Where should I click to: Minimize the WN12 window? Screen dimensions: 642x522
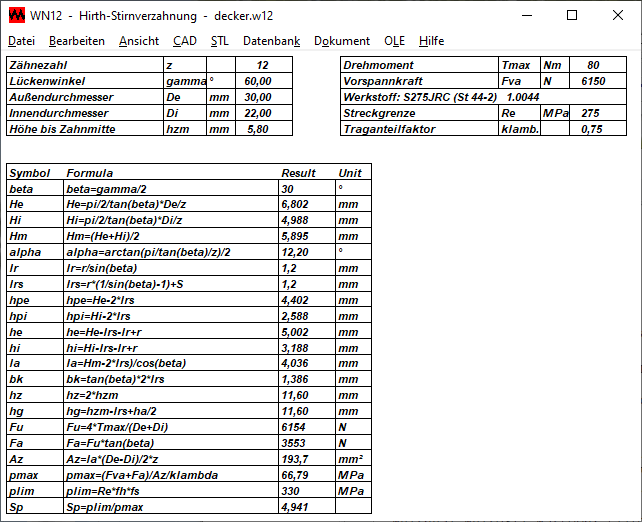pyautogui.click(x=526, y=16)
